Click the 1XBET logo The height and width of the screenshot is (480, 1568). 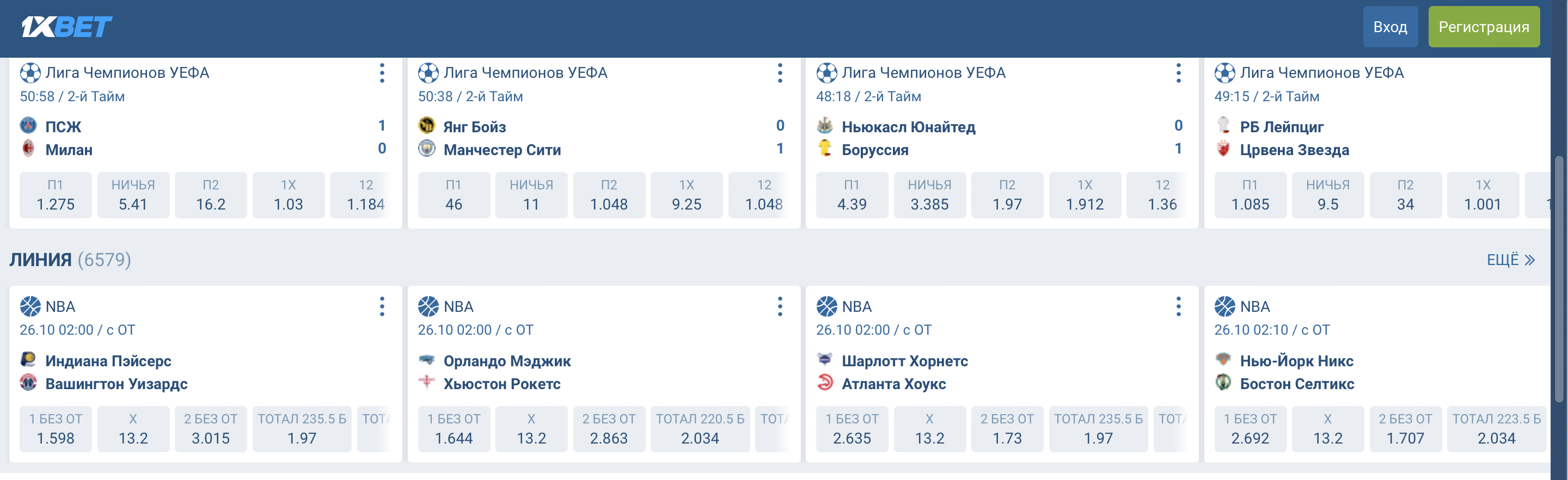point(66,27)
